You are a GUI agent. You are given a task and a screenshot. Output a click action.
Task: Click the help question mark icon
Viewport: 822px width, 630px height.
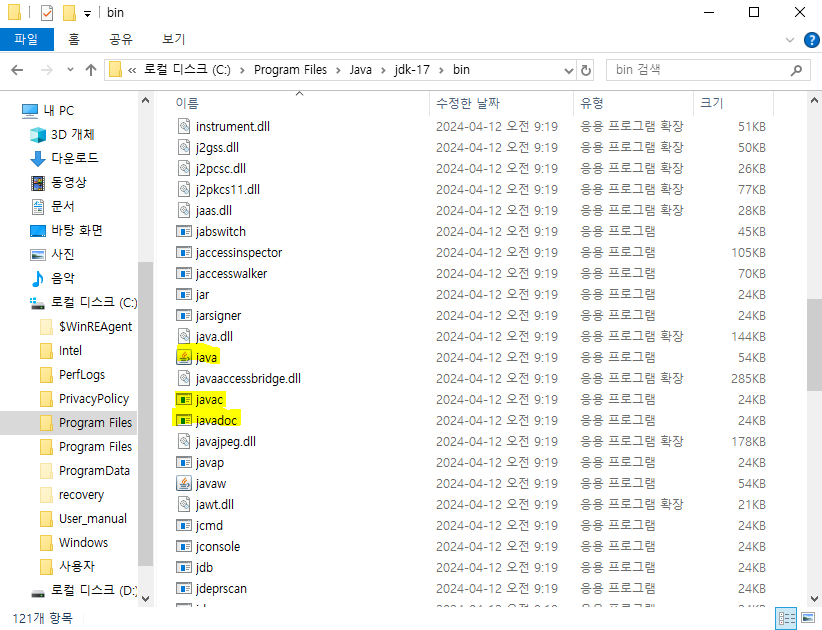pos(811,40)
